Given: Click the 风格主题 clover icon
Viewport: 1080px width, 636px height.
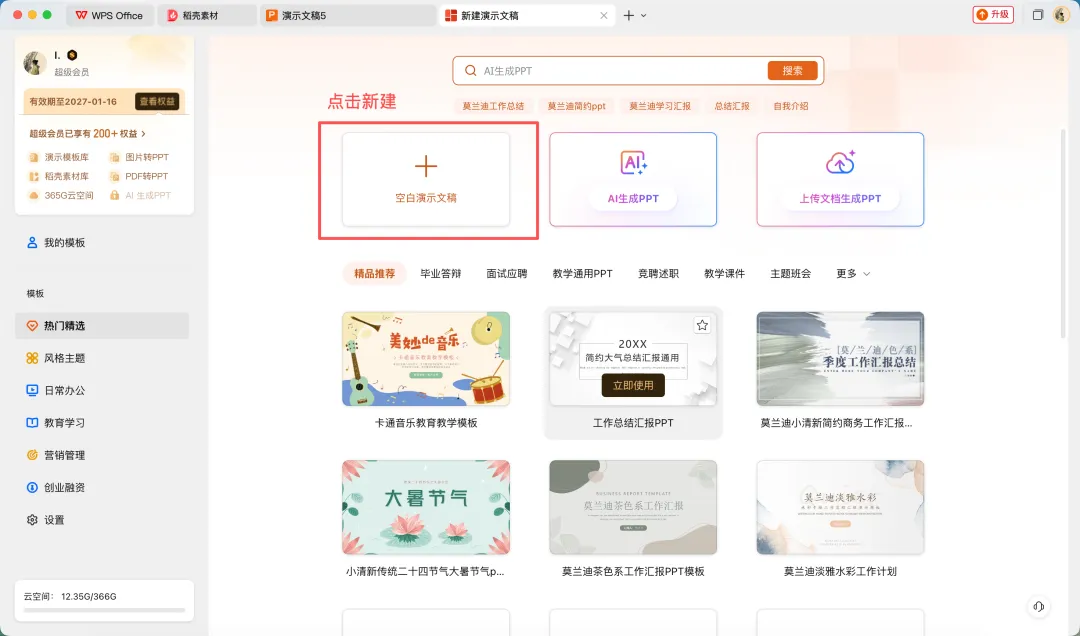Looking at the screenshot, I should (x=32, y=358).
